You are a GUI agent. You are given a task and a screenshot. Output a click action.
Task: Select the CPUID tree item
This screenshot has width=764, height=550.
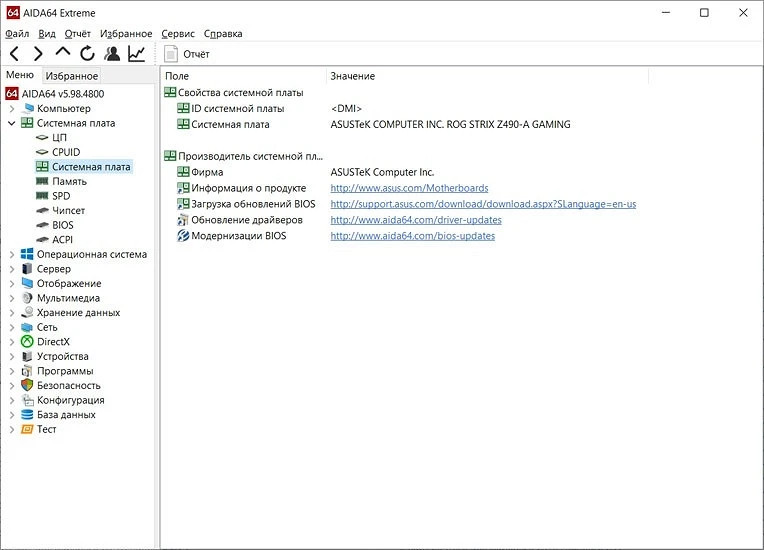(66, 152)
